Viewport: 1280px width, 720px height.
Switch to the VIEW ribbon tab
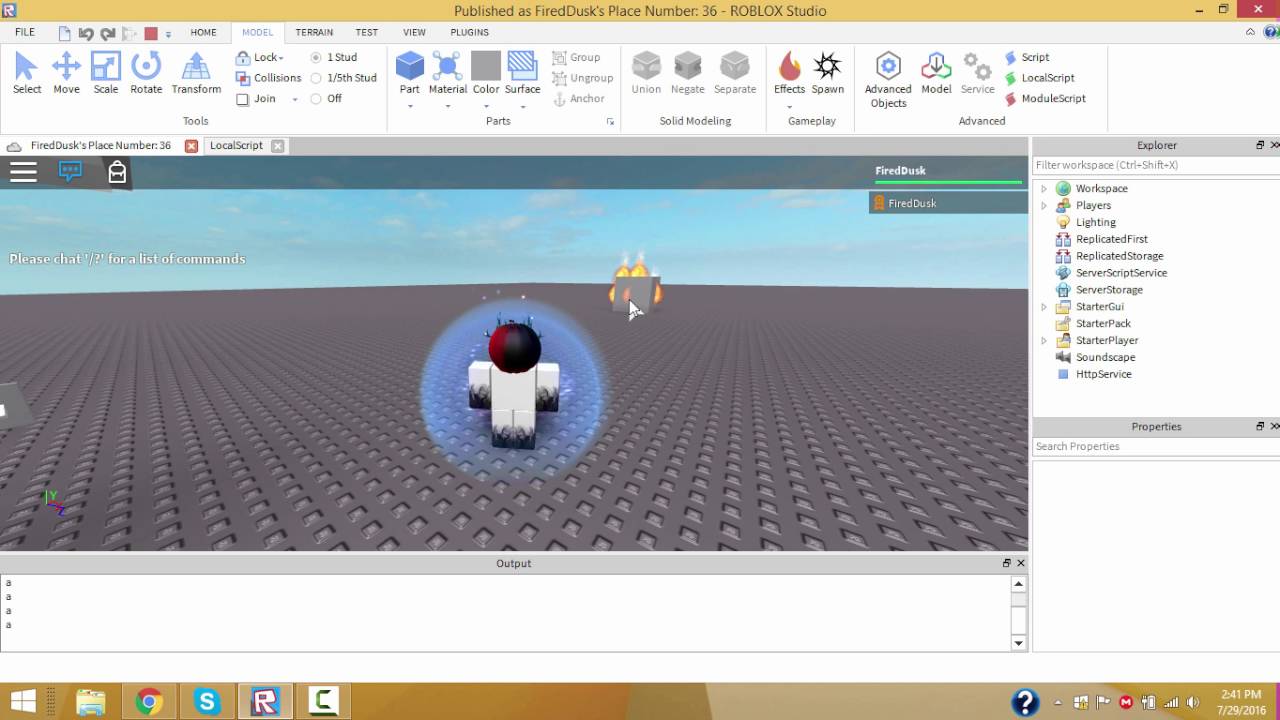(x=414, y=32)
